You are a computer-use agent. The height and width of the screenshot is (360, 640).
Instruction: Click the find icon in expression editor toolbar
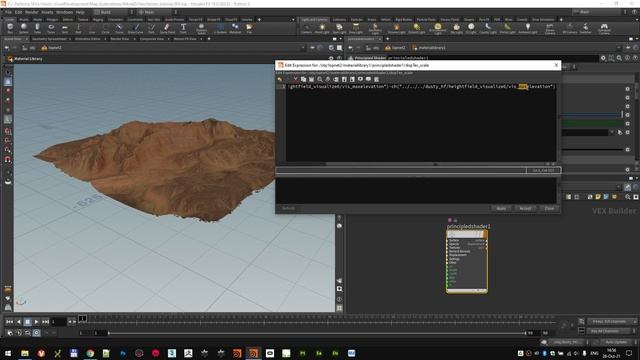(320, 79)
